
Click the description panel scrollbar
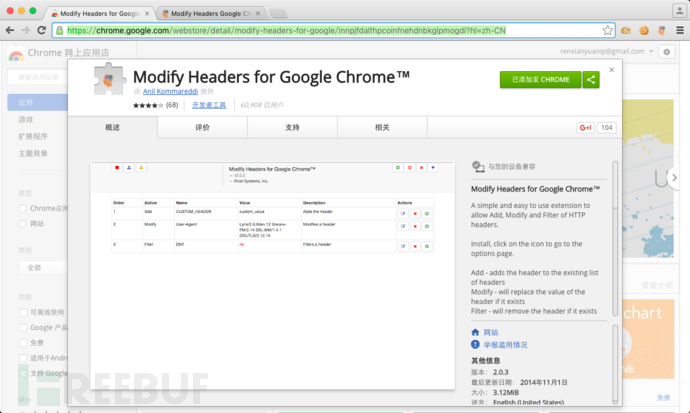[615, 240]
